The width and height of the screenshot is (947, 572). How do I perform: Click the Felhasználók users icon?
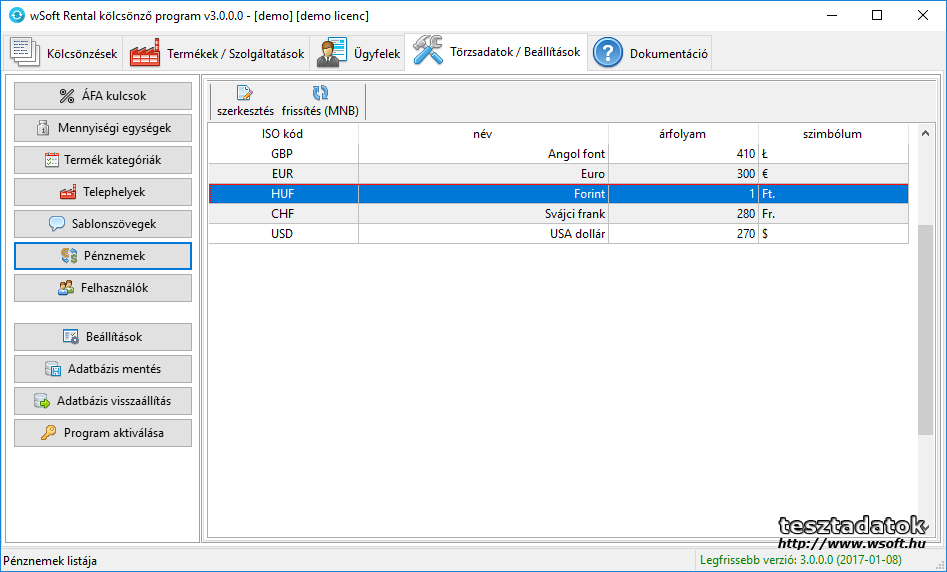coord(66,288)
